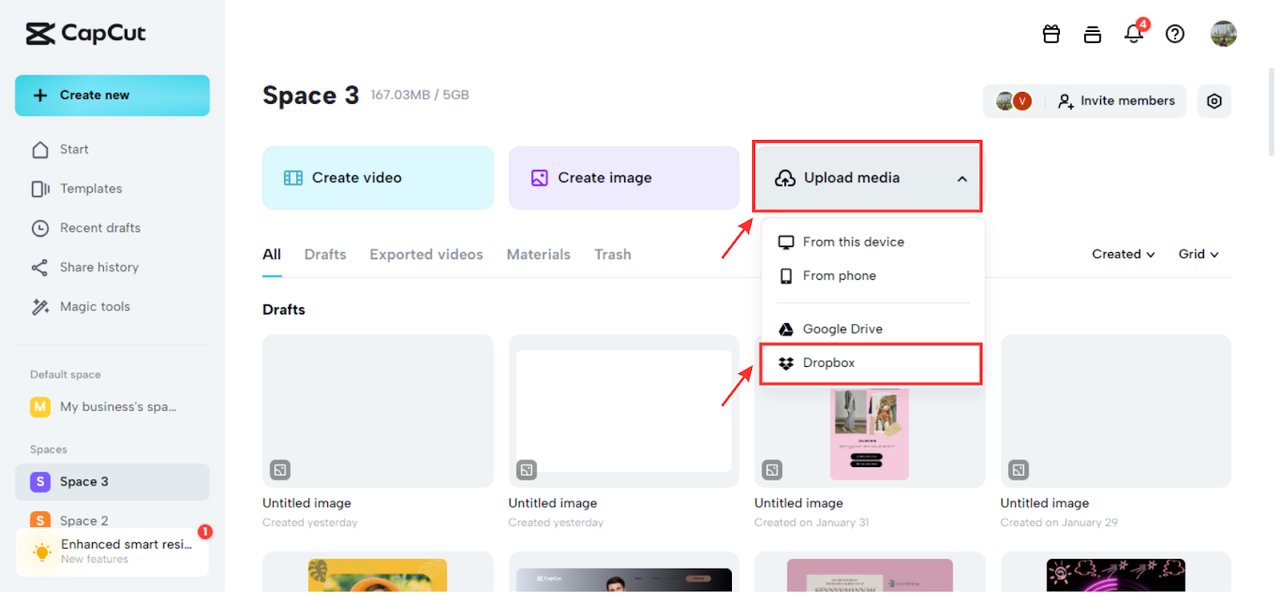Switch to the All tab
The image size is (1280, 595).
(272, 255)
